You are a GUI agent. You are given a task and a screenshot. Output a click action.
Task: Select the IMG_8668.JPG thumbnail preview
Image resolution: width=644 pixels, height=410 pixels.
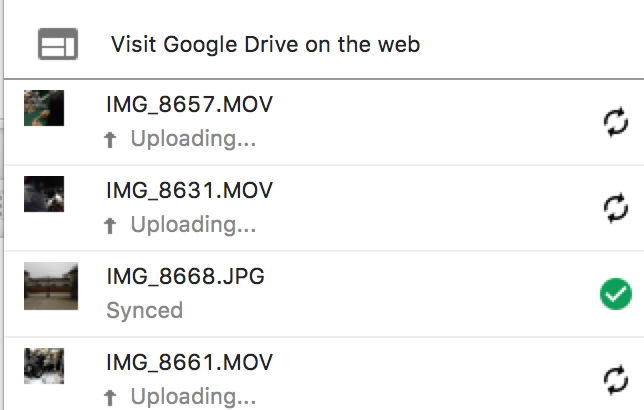click(x=51, y=287)
